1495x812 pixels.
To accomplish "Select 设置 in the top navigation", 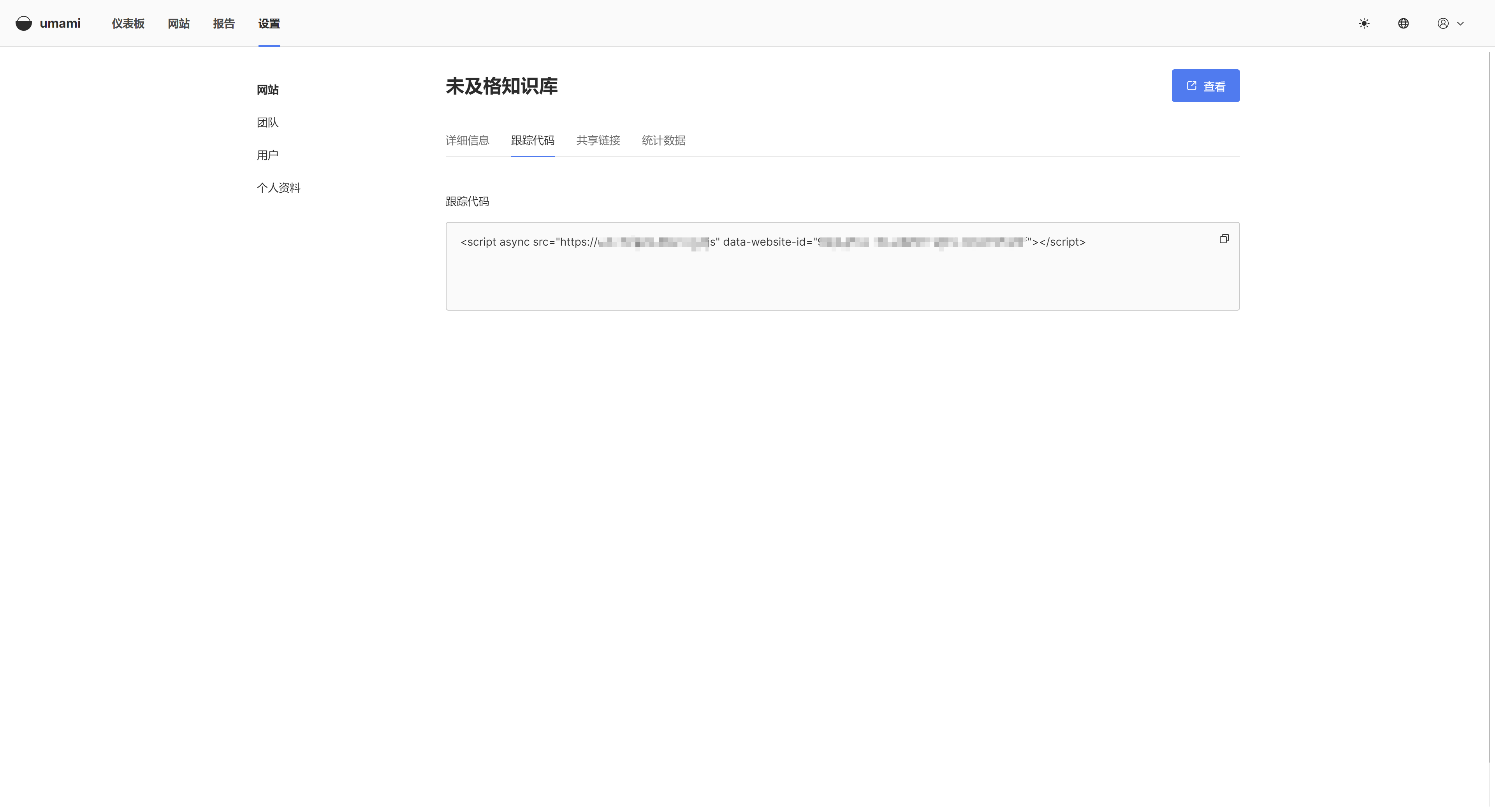I will click(x=269, y=23).
